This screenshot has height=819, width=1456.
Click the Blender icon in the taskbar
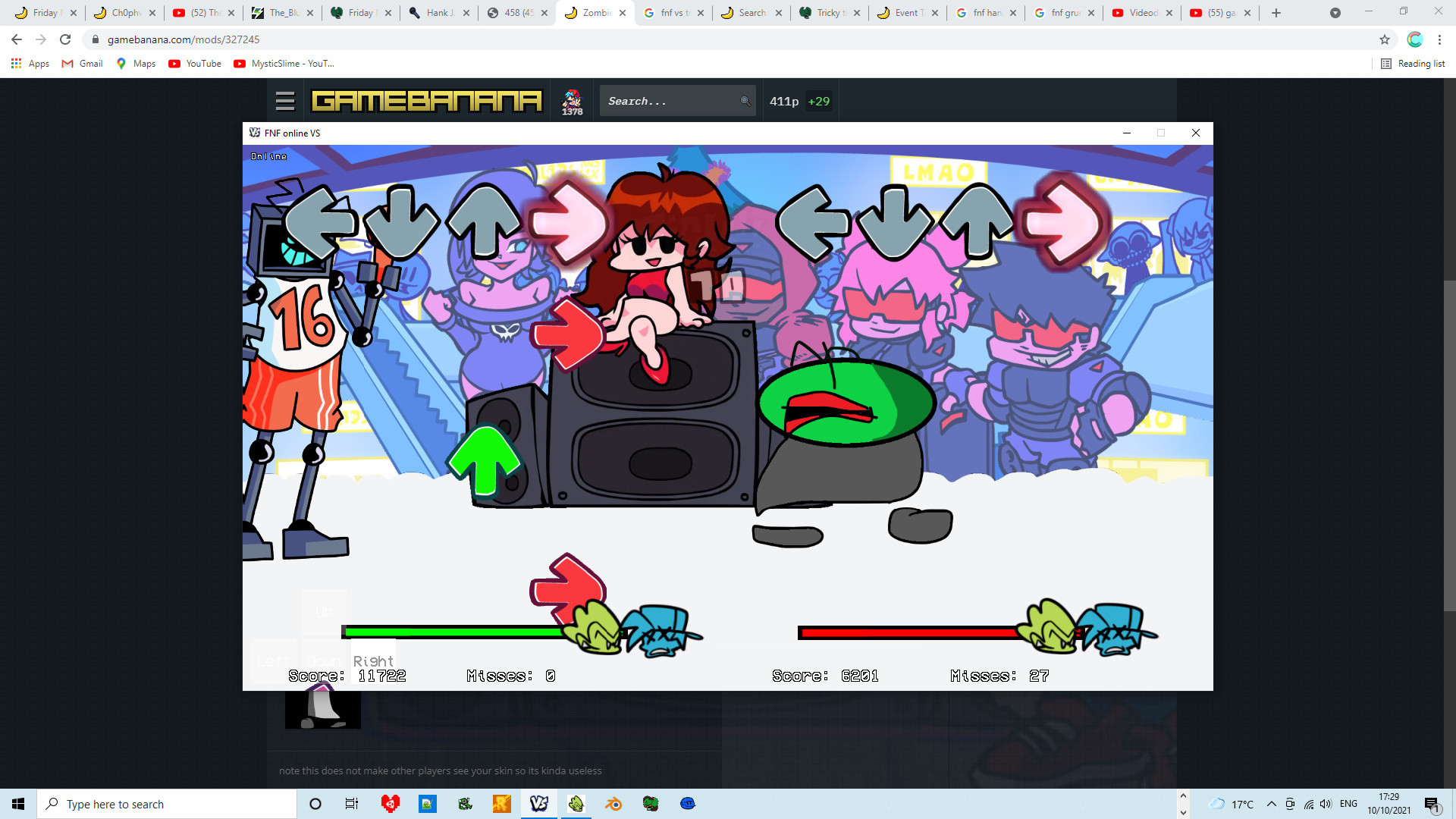pos(613,804)
